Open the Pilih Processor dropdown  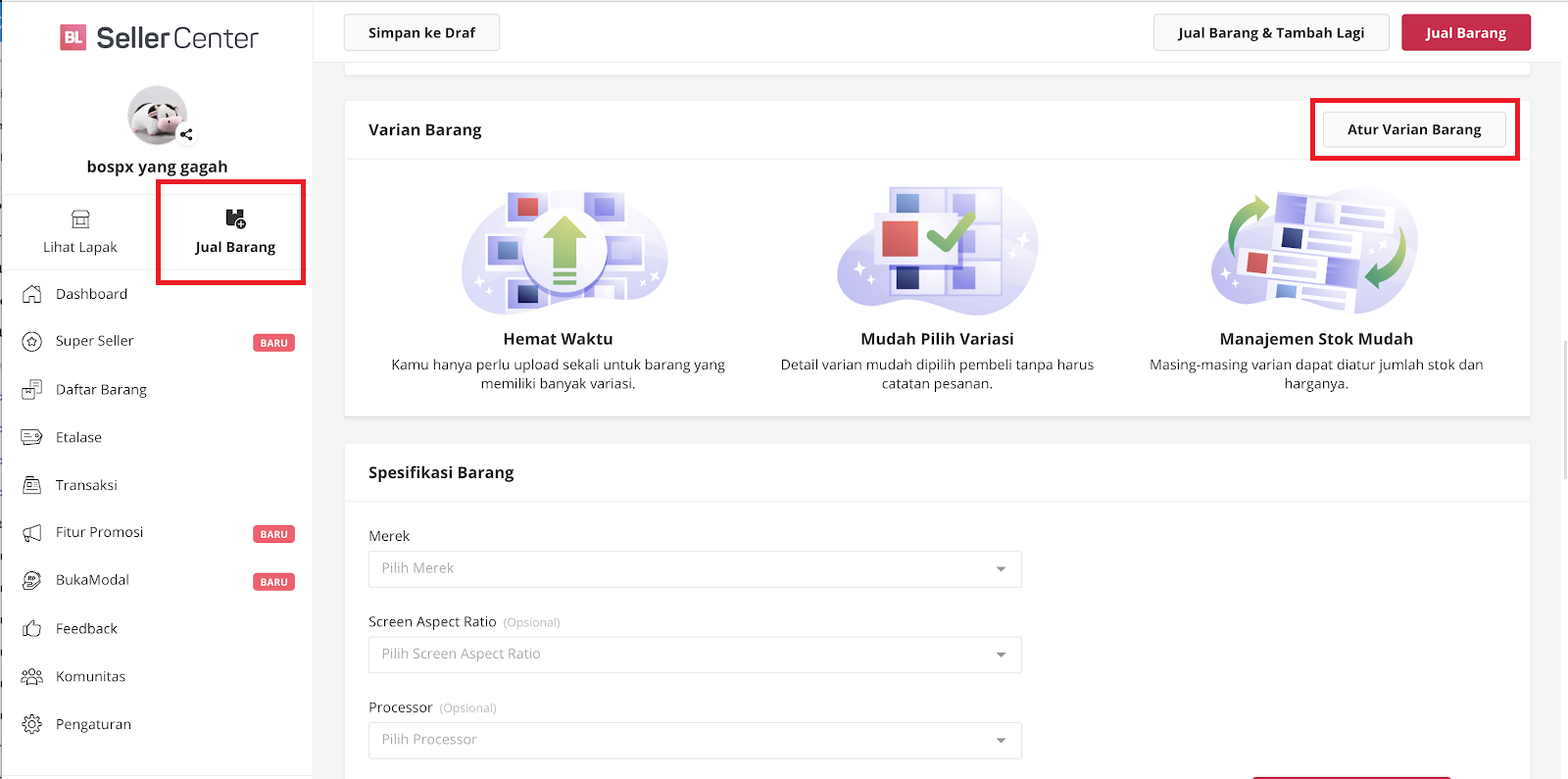pyautogui.click(x=695, y=740)
